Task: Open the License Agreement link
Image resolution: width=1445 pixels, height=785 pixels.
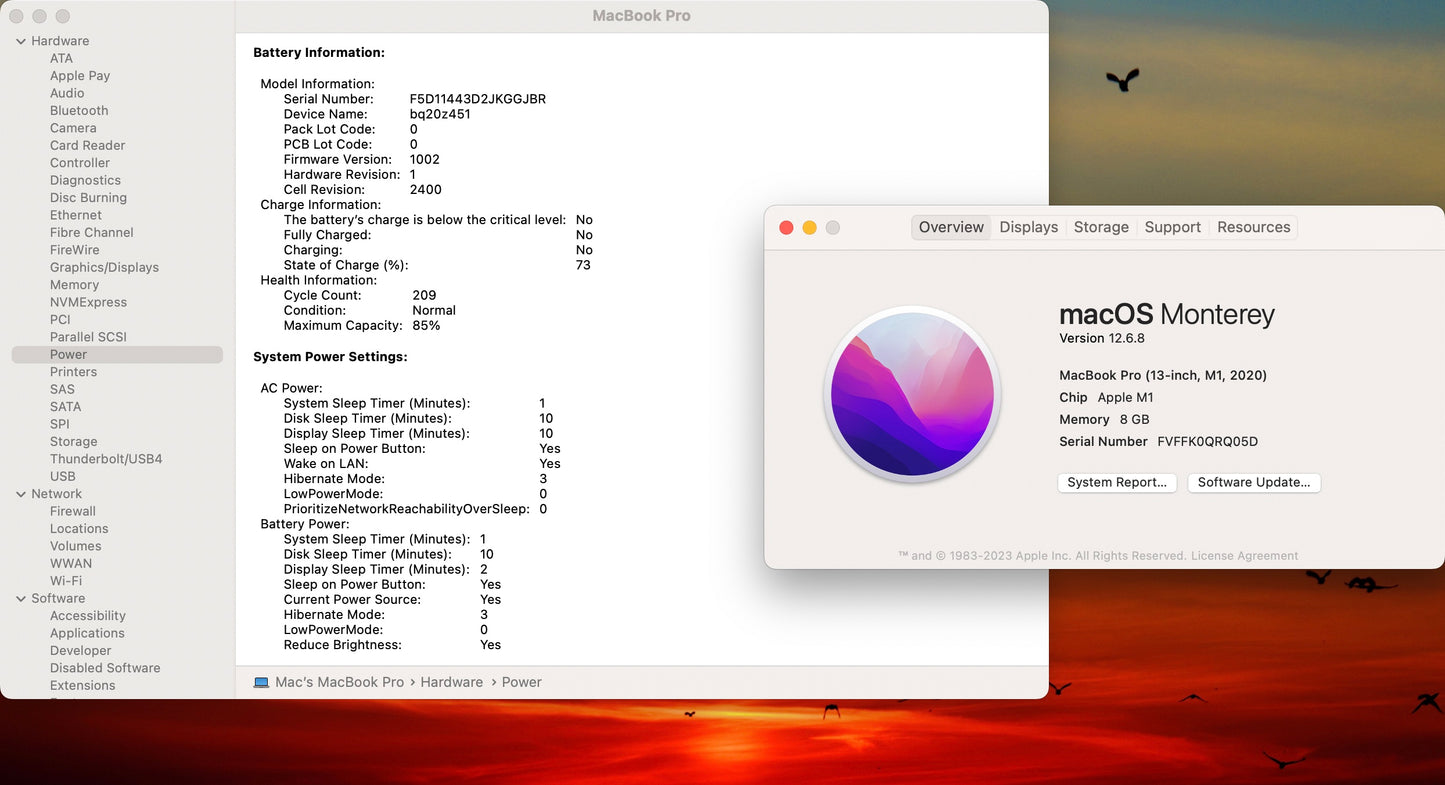Action: 1244,556
